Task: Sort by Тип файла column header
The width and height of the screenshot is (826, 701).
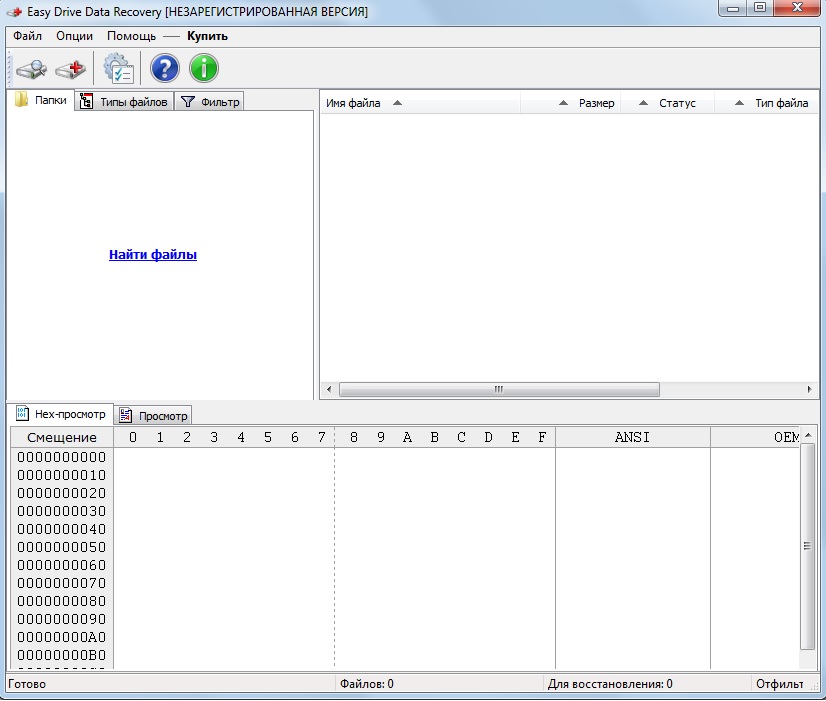Action: 765,103
